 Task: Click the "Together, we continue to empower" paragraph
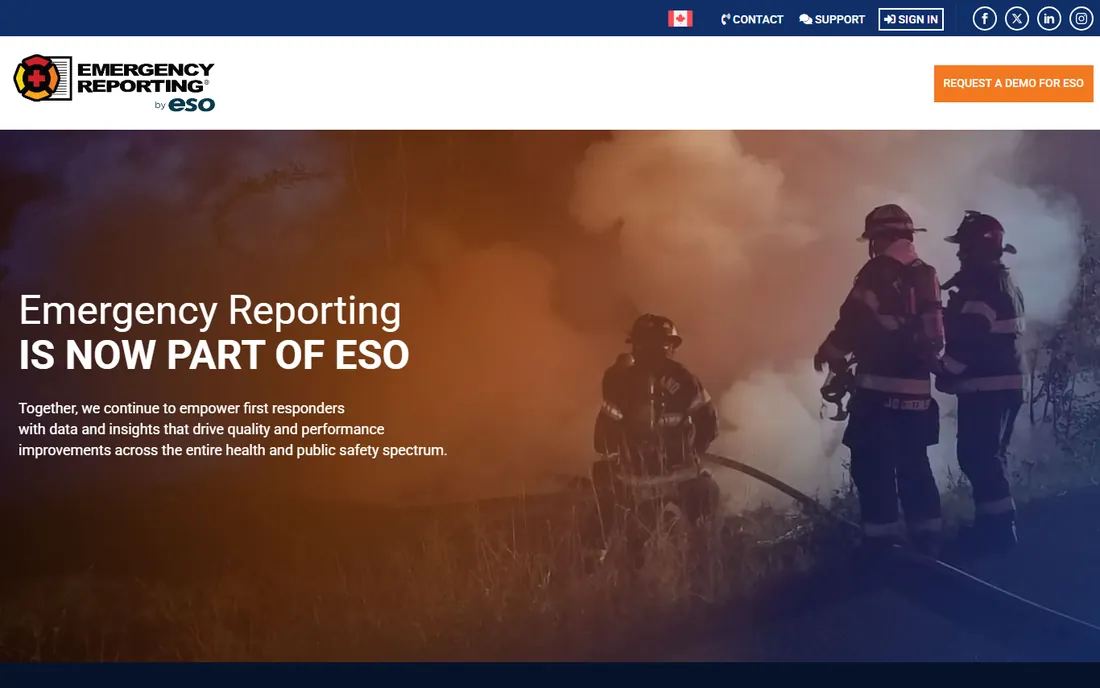click(x=232, y=429)
